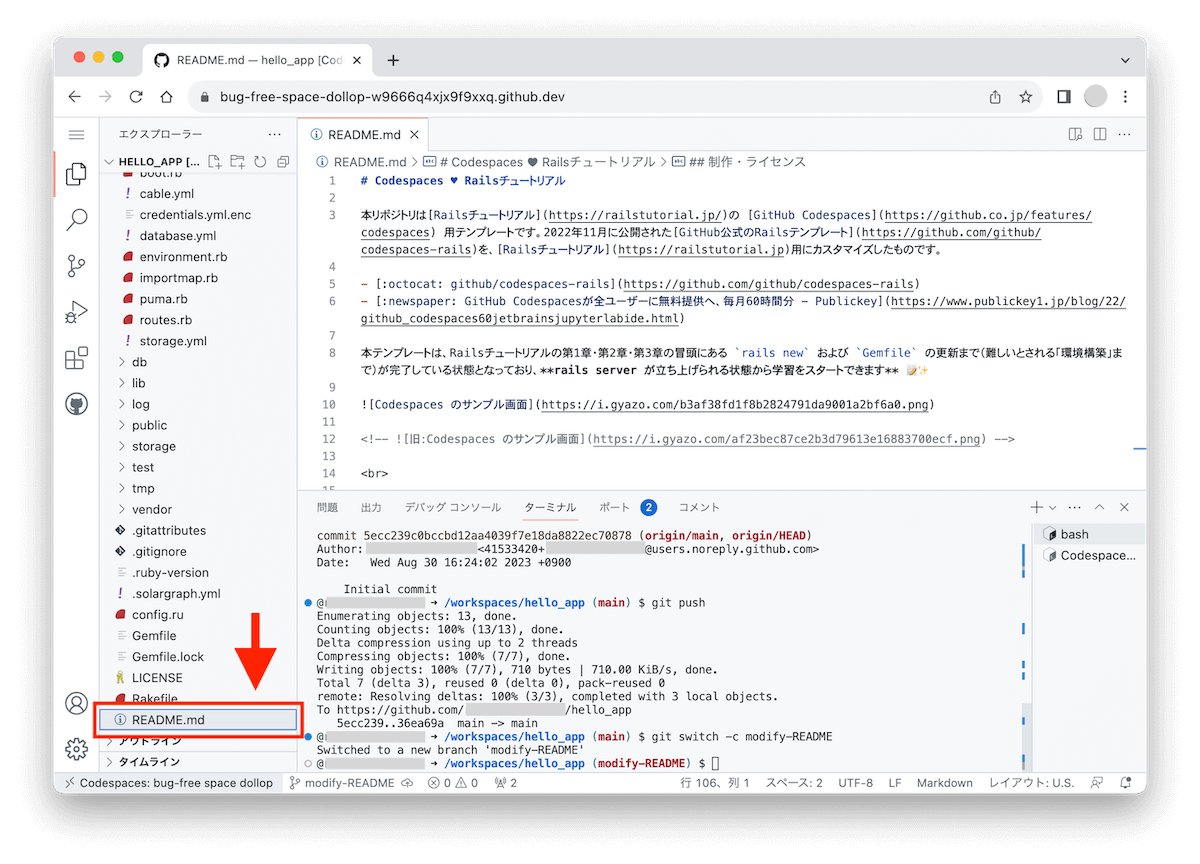Image resolution: width=1200 pixels, height=864 pixels.
Task: Open the Extensions view
Action: pos(76,358)
